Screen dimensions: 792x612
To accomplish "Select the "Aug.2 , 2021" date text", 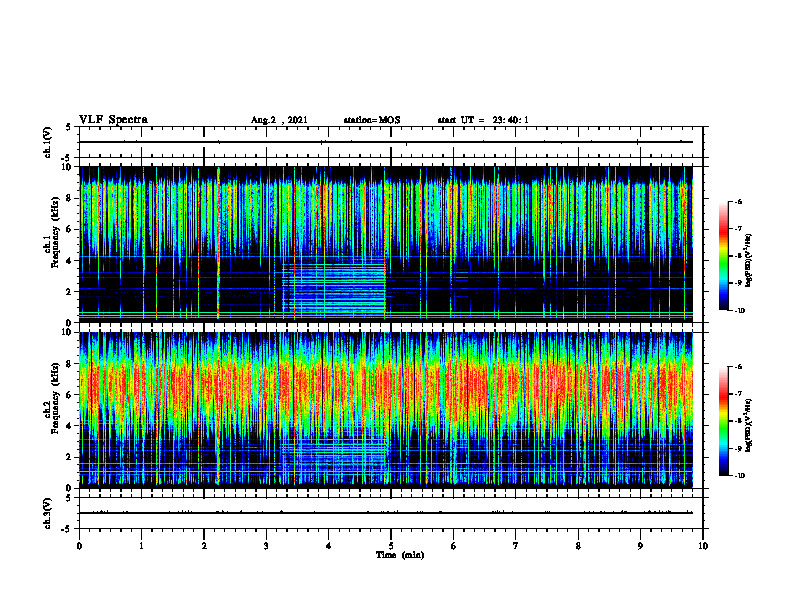I will coord(279,120).
